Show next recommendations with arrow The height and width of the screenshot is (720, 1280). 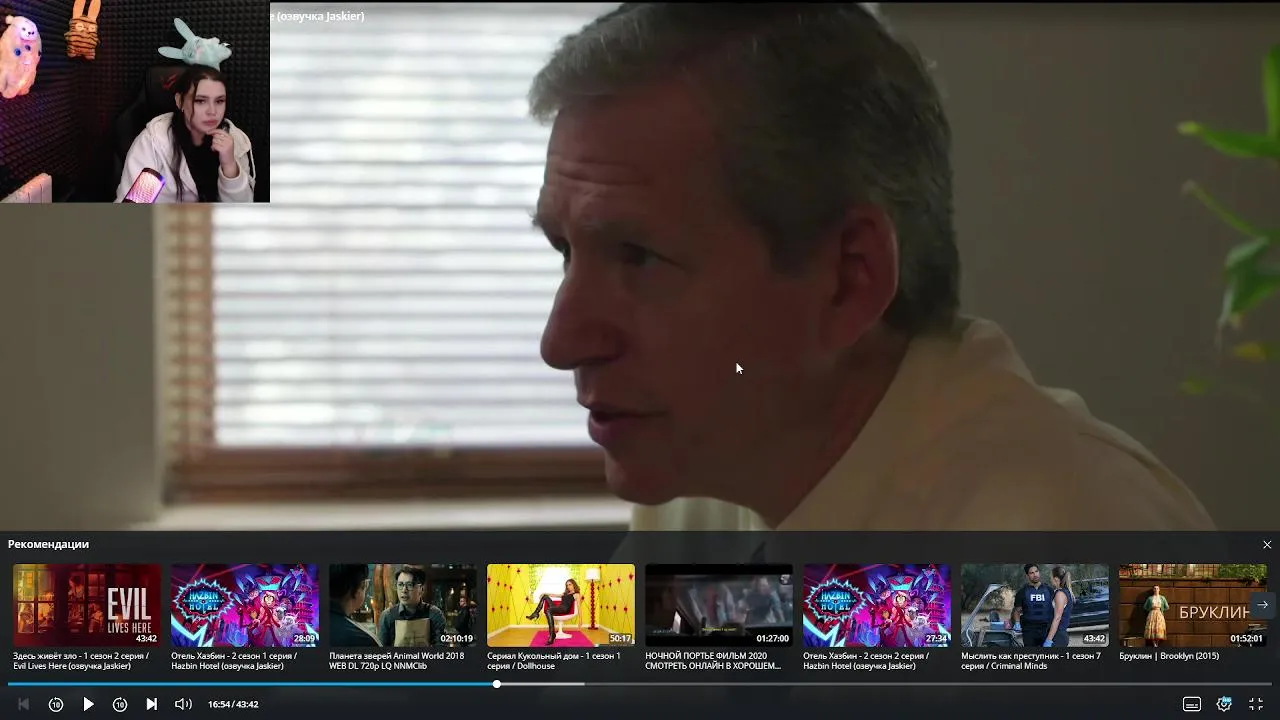[1262, 605]
